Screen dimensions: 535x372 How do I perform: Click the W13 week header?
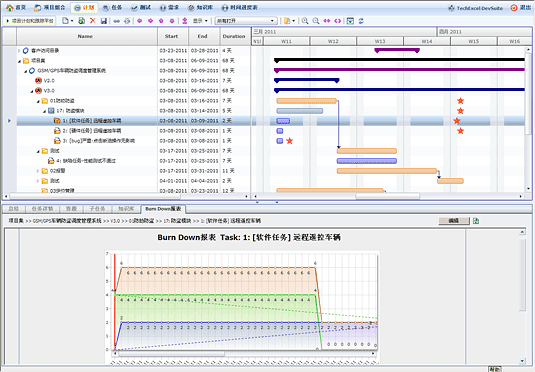click(380, 41)
